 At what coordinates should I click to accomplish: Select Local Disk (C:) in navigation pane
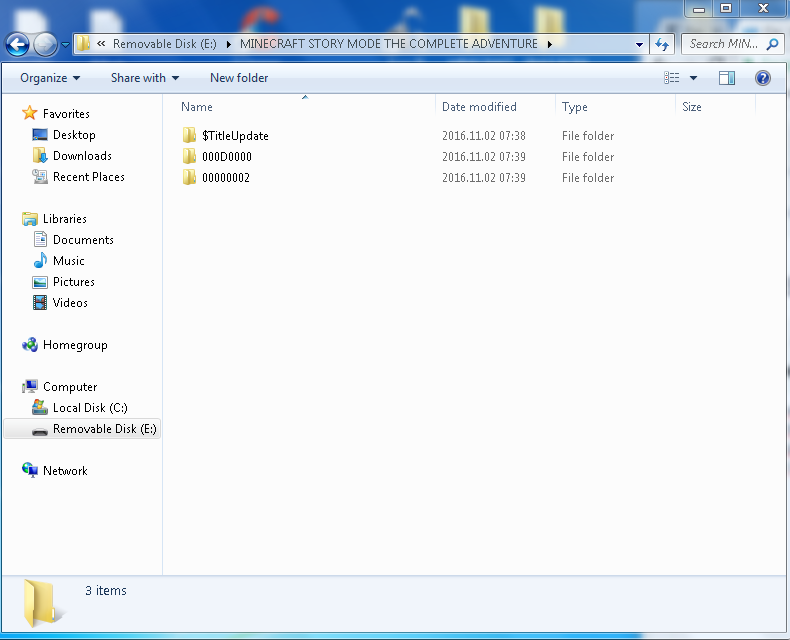90,408
